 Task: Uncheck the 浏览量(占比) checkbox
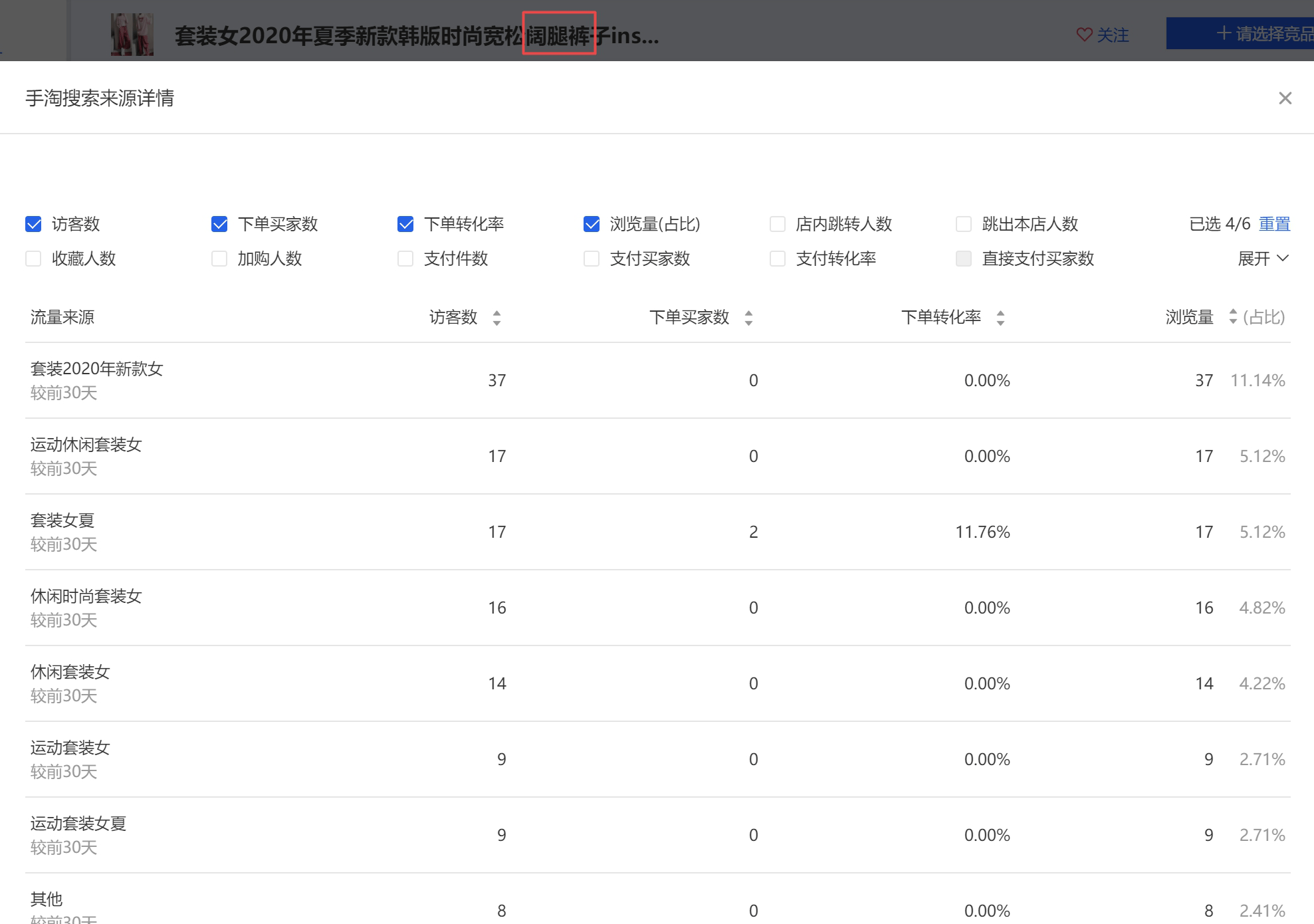[592, 224]
